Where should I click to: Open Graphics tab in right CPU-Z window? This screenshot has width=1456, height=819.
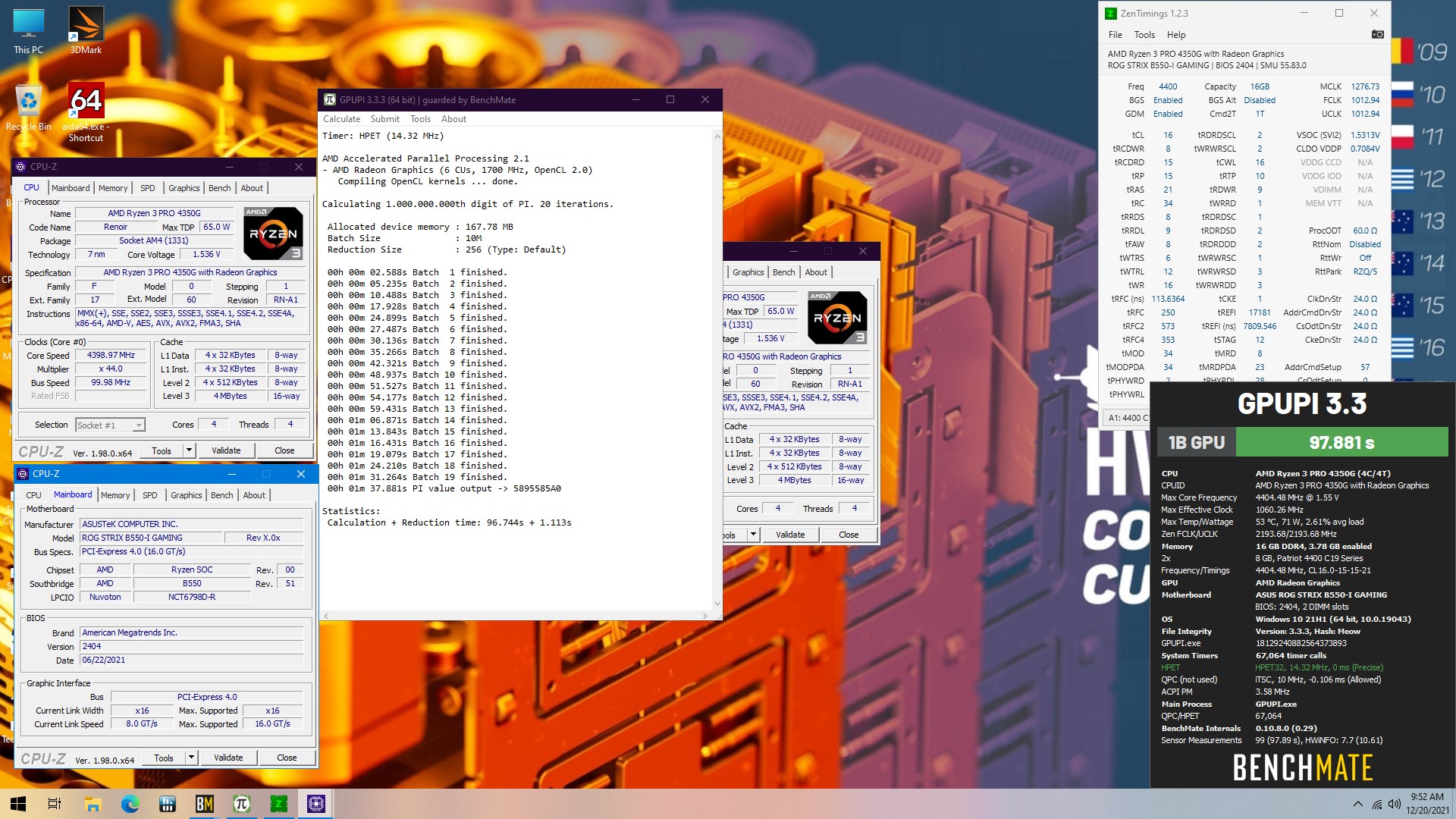click(748, 272)
